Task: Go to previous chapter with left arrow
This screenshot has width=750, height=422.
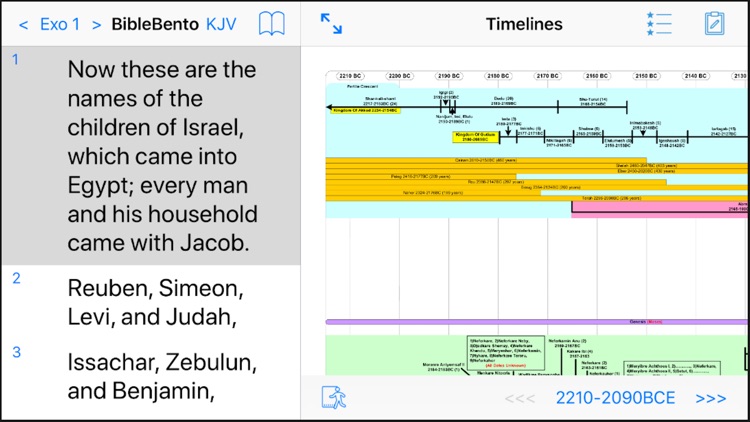Action: (23, 24)
